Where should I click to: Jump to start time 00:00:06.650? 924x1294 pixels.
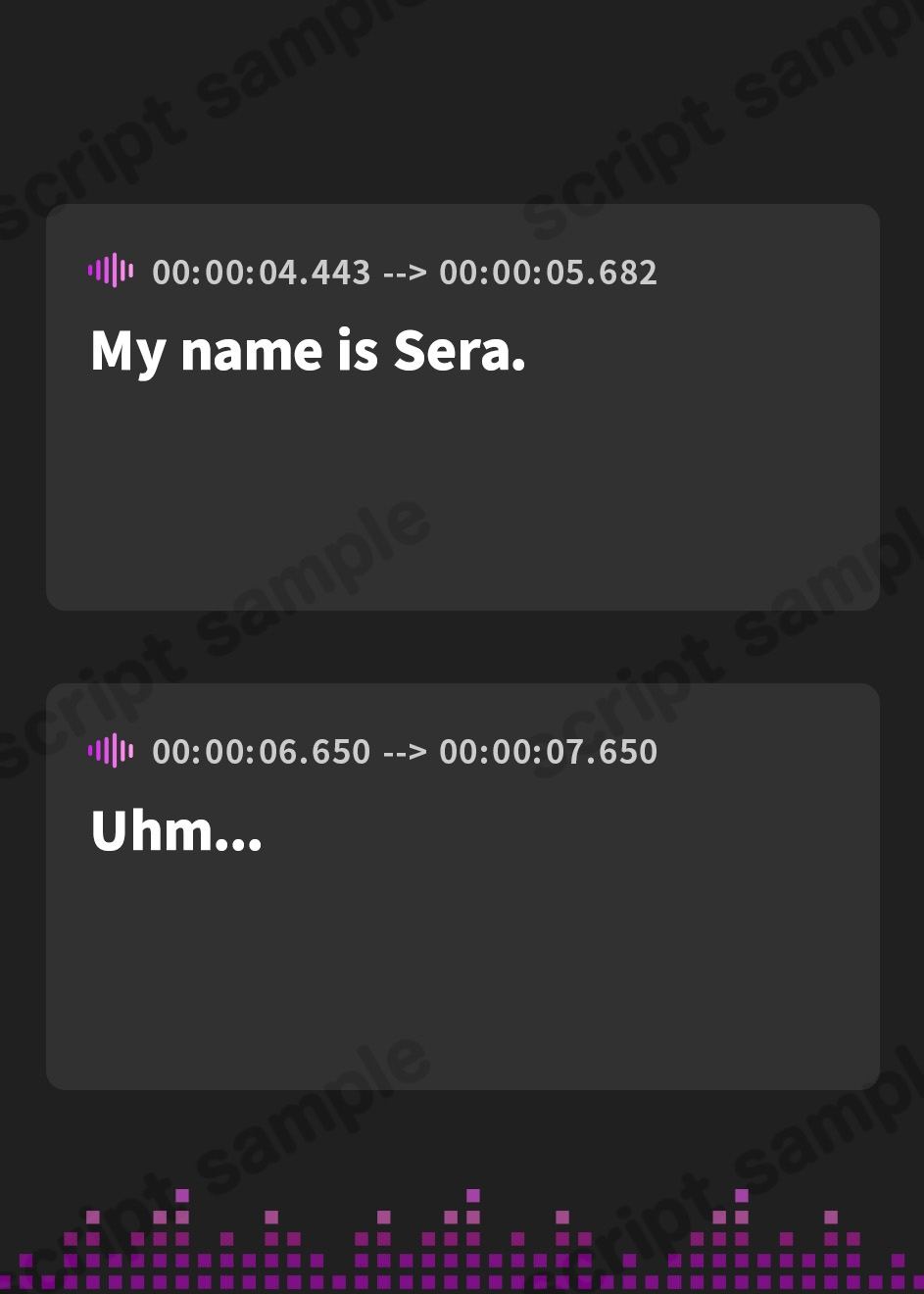(x=262, y=752)
